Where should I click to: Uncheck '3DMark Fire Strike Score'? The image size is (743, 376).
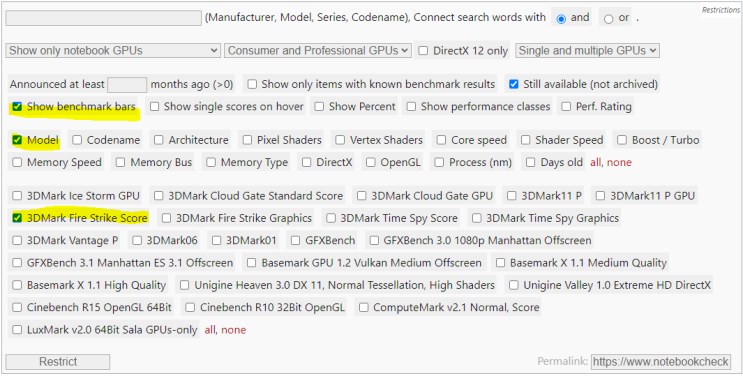click(17, 218)
